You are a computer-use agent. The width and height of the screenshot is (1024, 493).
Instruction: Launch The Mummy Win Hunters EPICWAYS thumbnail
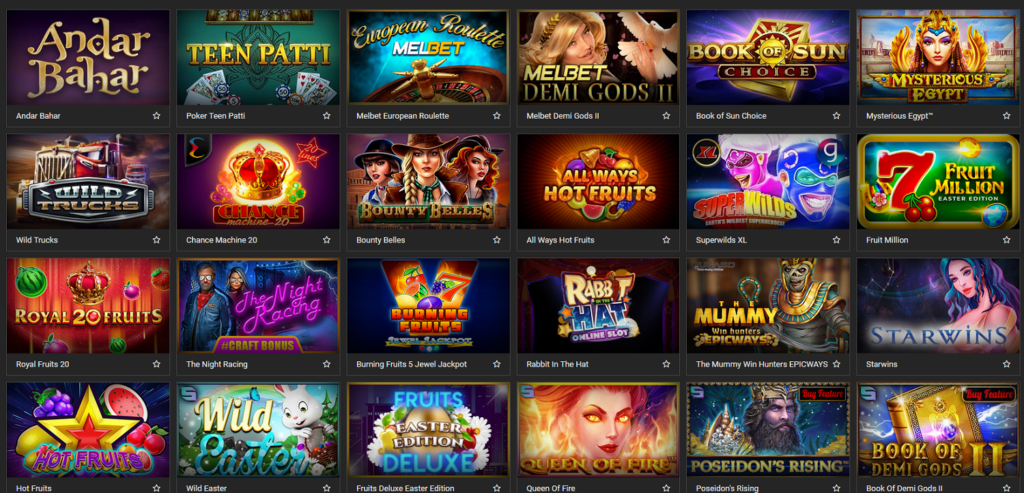click(768, 306)
